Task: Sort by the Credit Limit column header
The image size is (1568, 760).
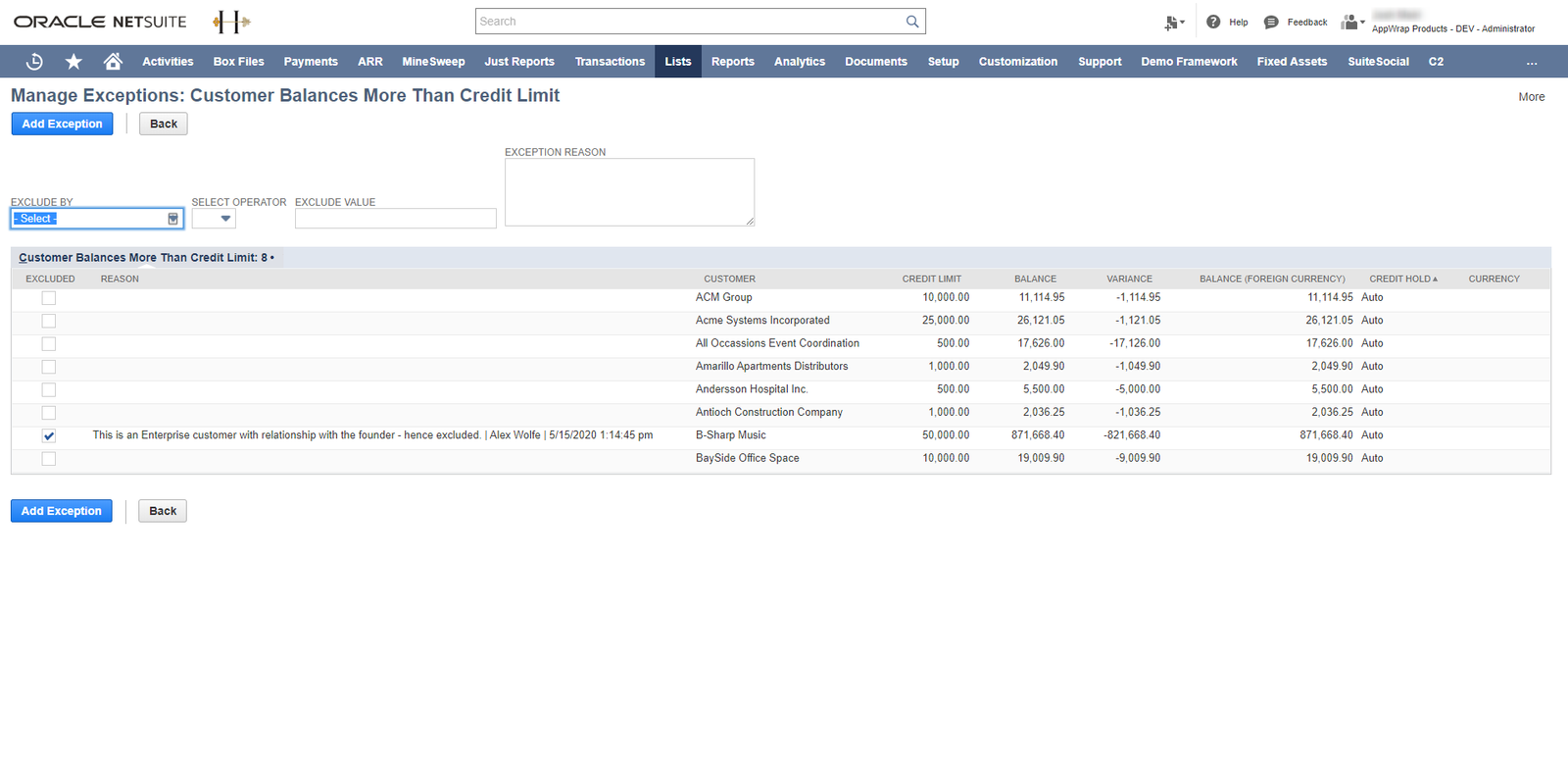Action: click(932, 279)
